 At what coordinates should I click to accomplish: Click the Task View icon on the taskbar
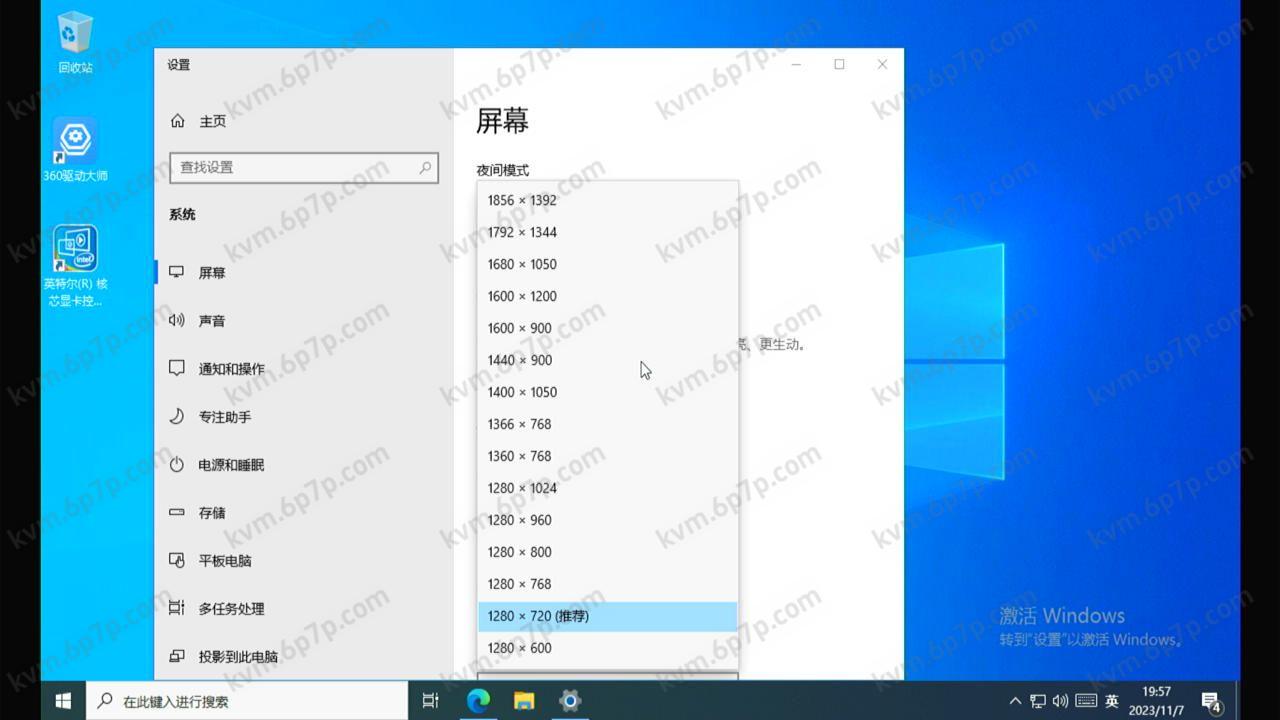coord(430,700)
